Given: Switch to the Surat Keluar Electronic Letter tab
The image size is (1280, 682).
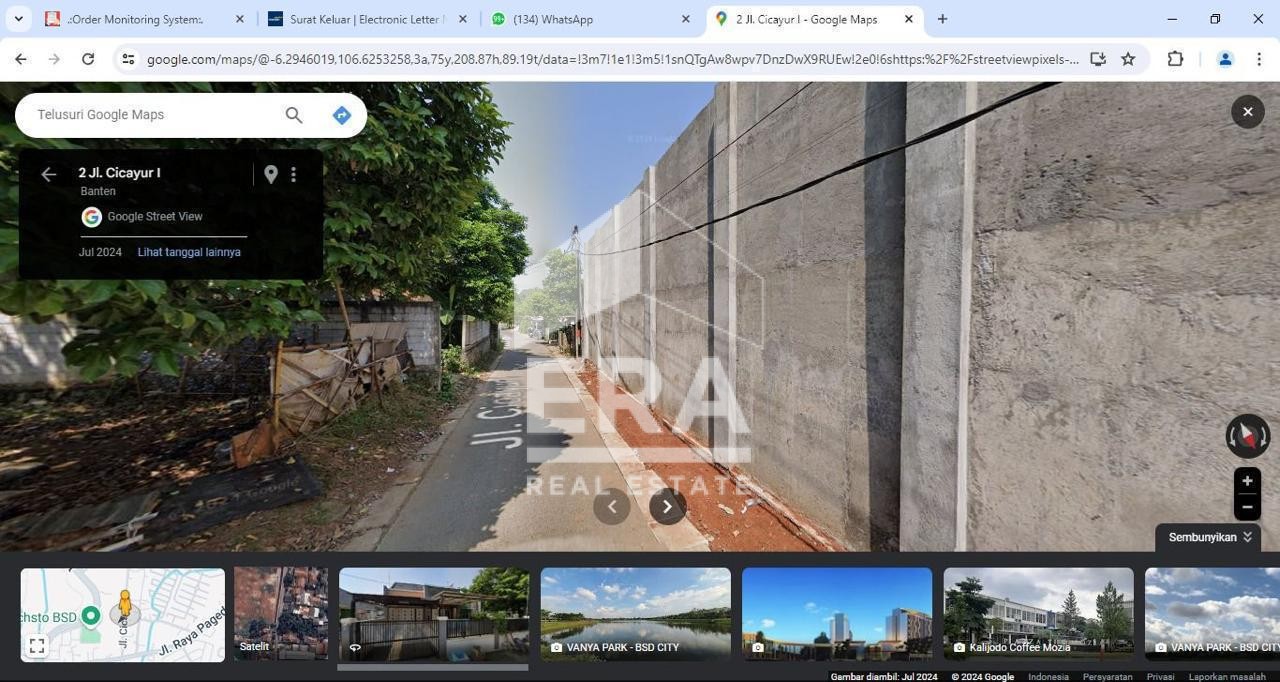Looking at the screenshot, I should coord(367,19).
